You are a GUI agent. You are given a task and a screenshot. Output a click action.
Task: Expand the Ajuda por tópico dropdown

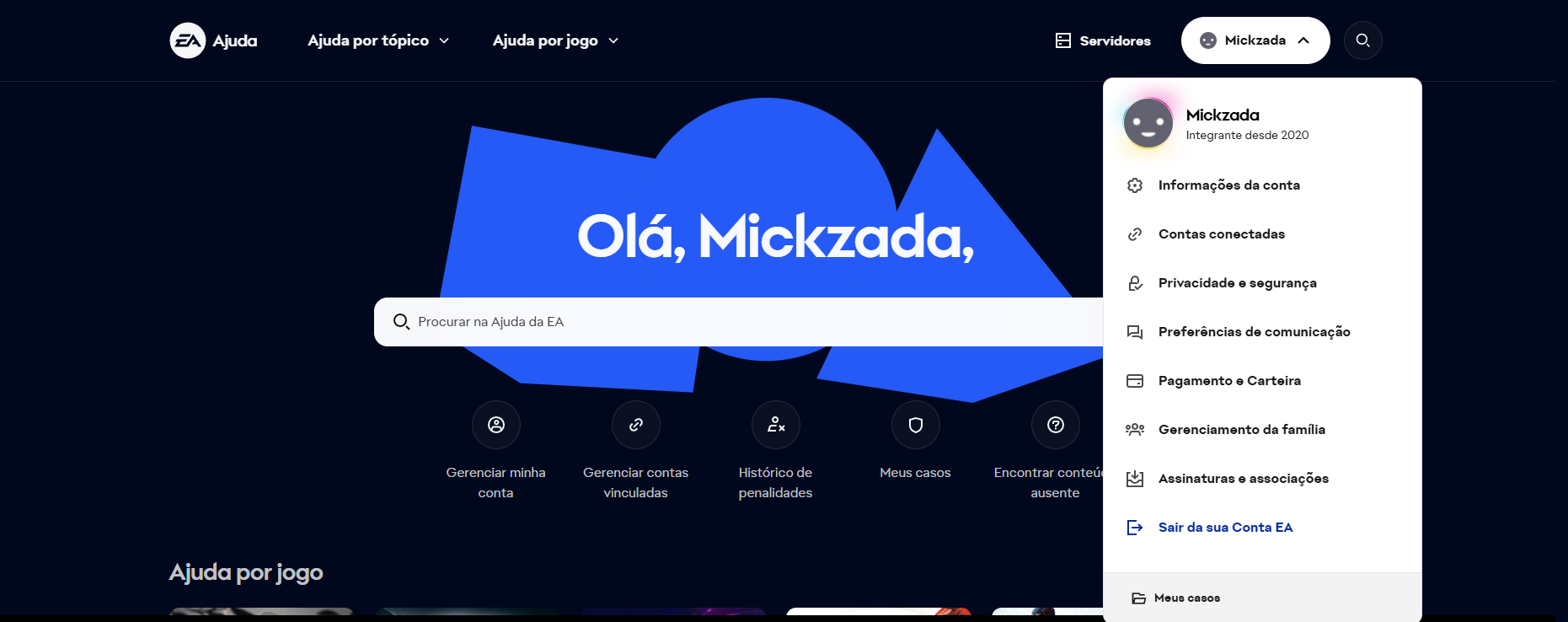[378, 40]
